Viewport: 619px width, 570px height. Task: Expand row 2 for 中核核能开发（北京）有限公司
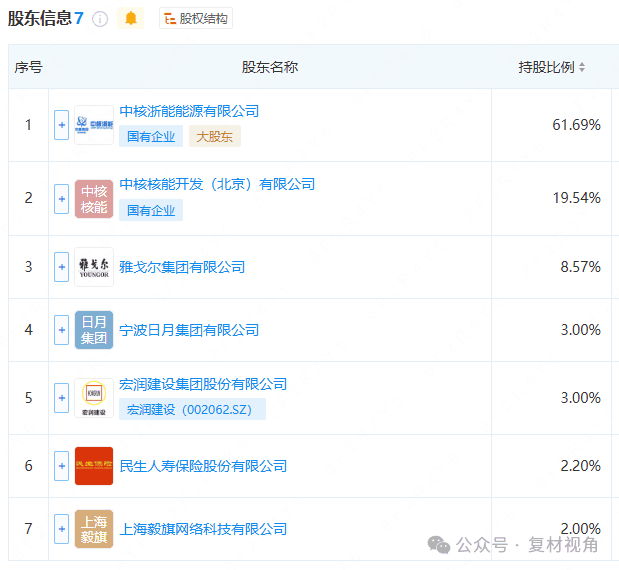pyautogui.click(x=61, y=198)
